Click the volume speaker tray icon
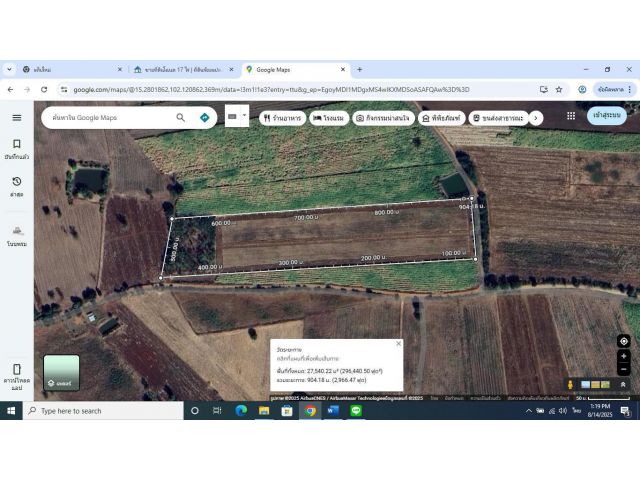 [563, 411]
